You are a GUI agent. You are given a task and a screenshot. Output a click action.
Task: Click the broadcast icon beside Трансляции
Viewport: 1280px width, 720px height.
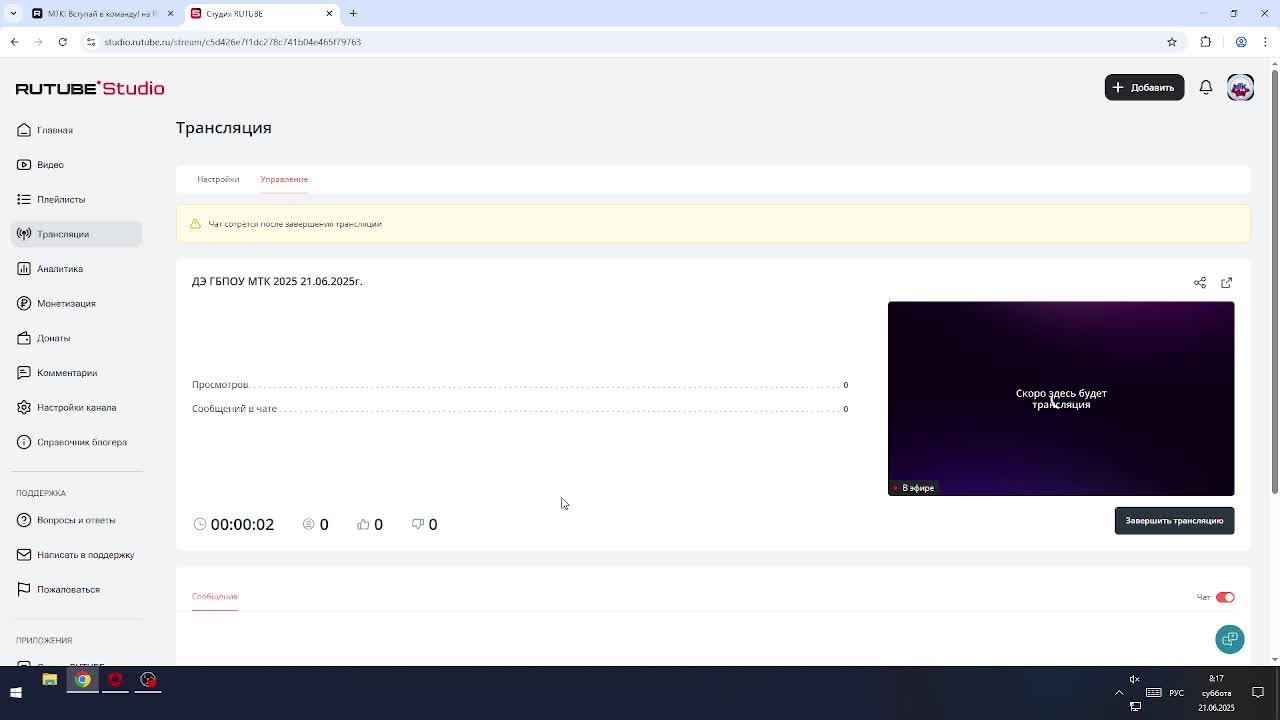[x=24, y=234]
